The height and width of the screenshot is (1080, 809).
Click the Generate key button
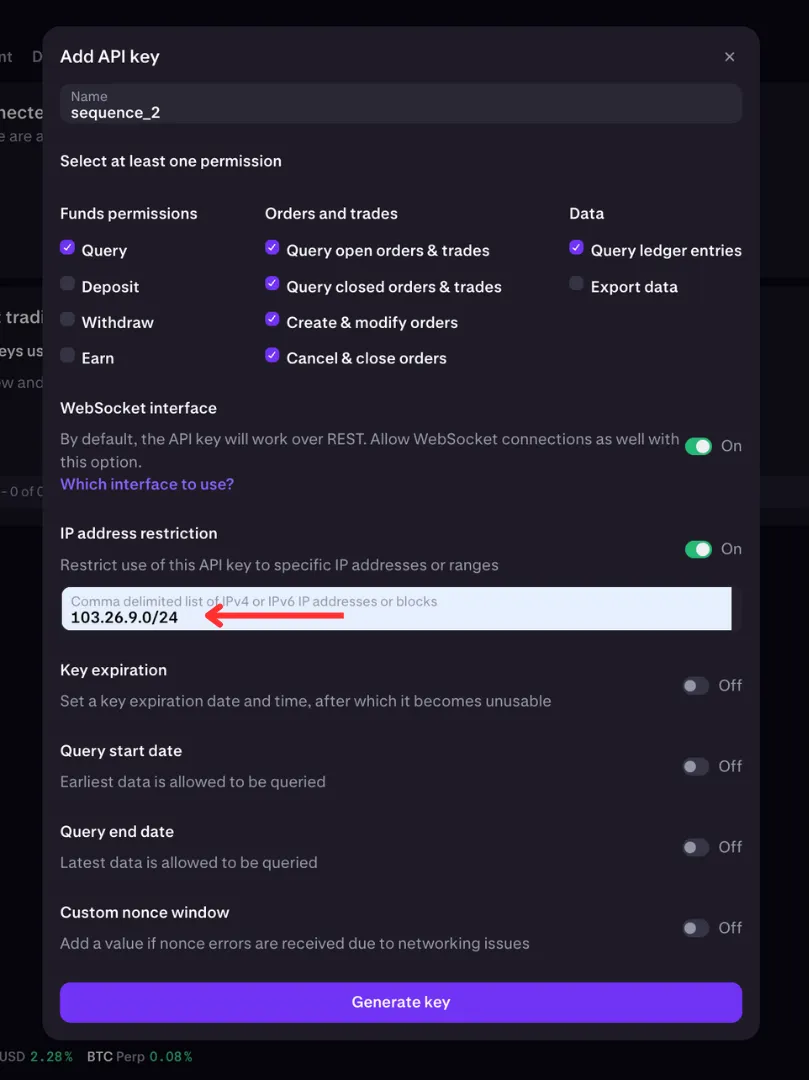(x=401, y=1002)
